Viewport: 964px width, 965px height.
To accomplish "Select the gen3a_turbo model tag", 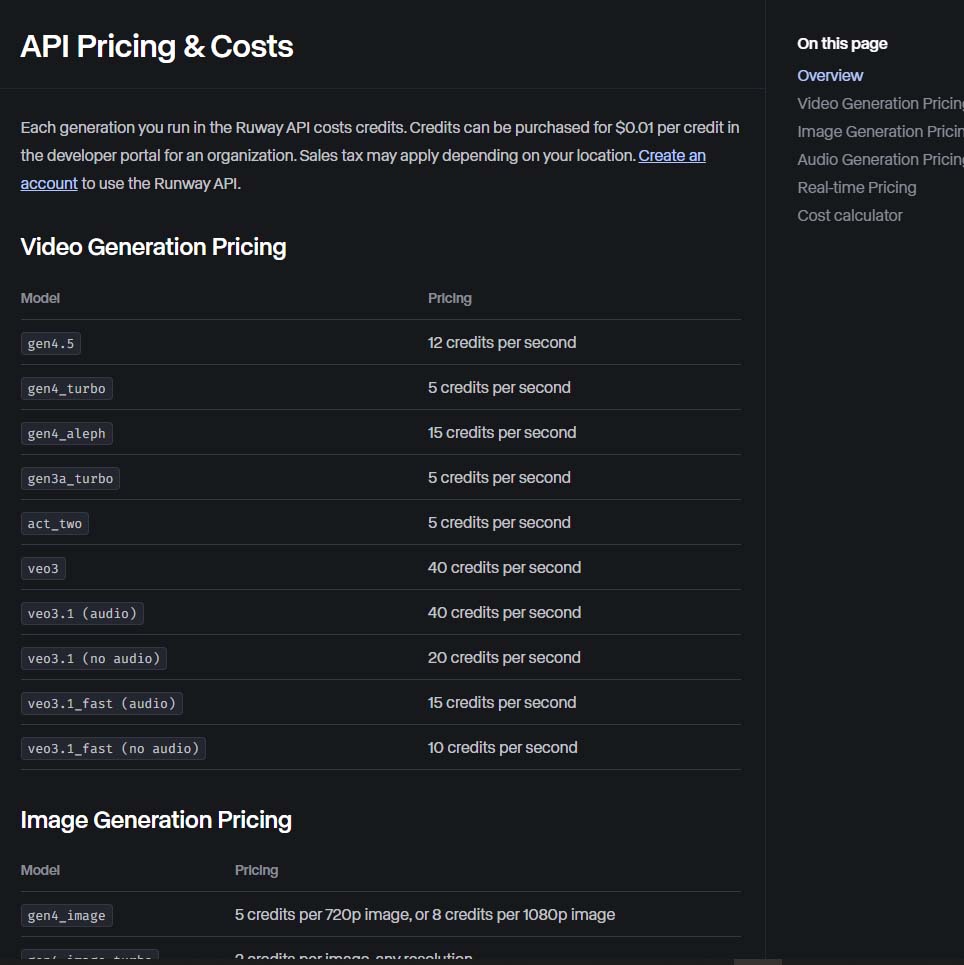I will point(70,478).
